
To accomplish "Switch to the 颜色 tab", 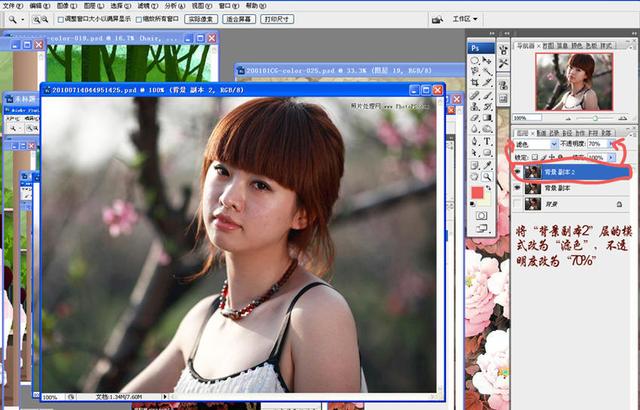I will pyautogui.click(x=576, y=46).
